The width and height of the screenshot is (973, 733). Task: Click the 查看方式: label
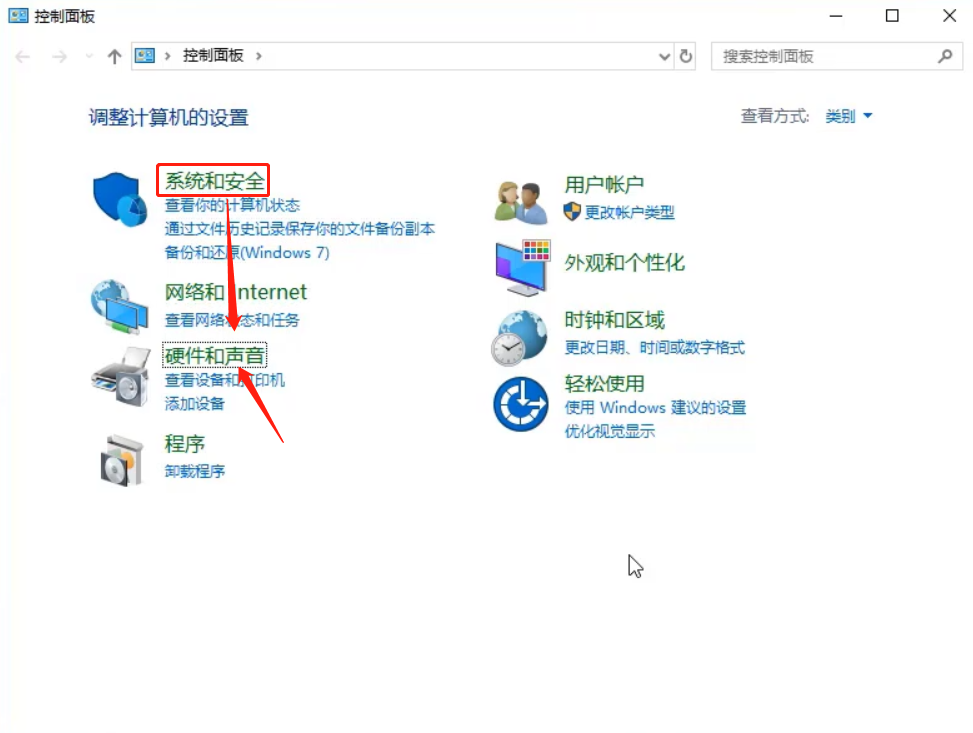(x=774, y=116)
